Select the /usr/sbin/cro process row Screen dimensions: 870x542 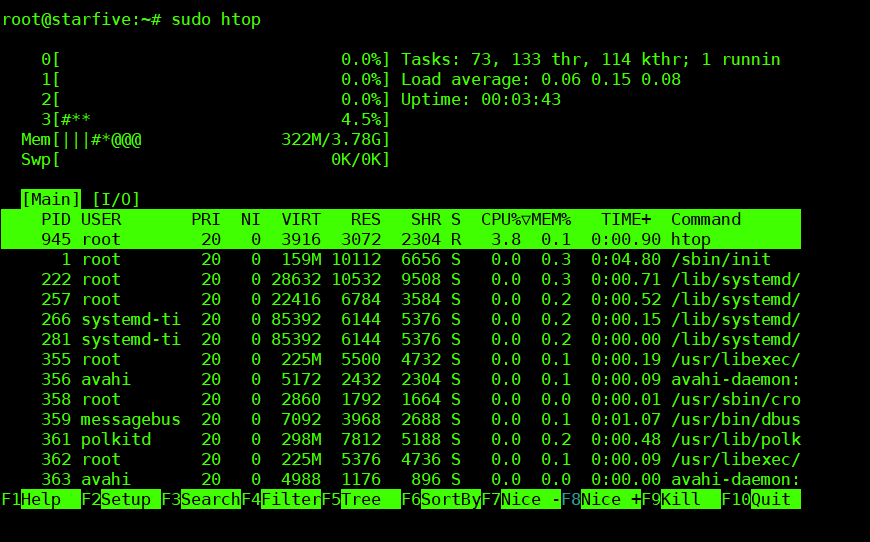click(x=401, y=399)
